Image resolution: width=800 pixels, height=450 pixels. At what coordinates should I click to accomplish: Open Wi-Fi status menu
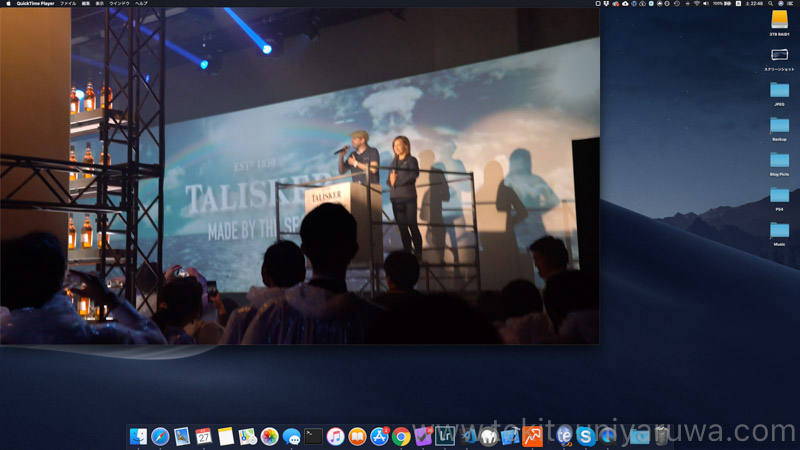point(697,3)
